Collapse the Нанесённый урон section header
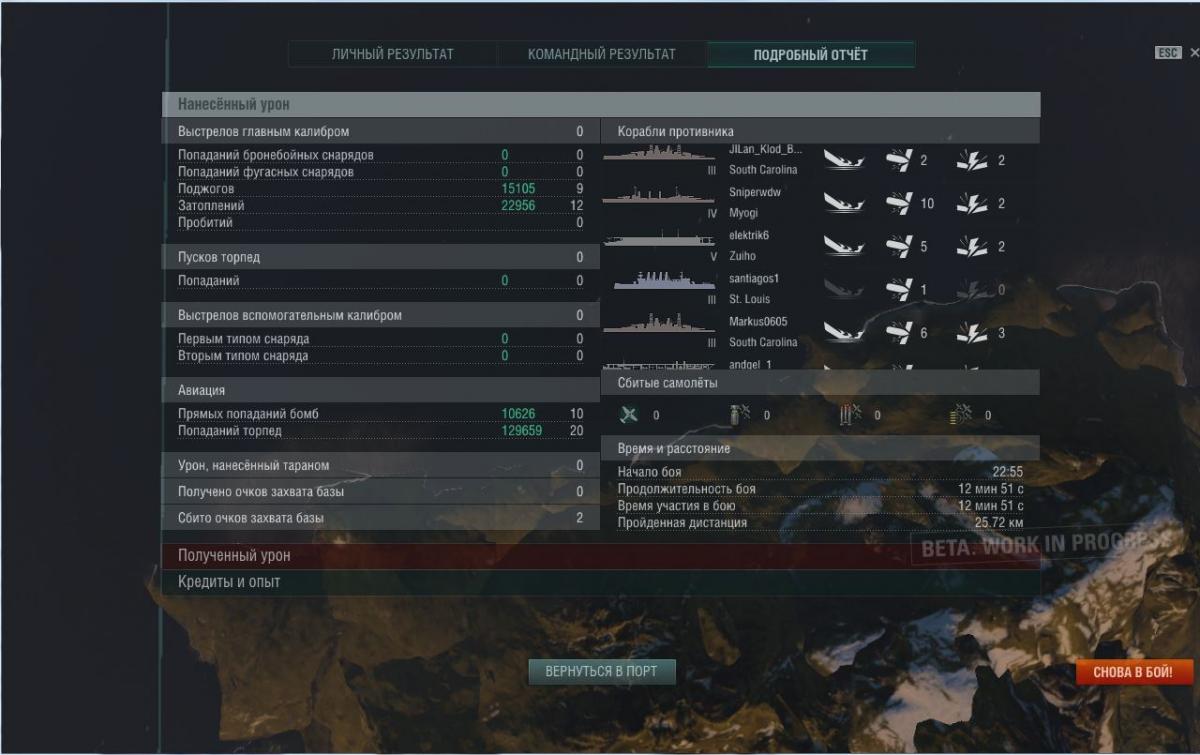Image resolution: width=1200 pixels, height=755 pixels. point(601,104)
